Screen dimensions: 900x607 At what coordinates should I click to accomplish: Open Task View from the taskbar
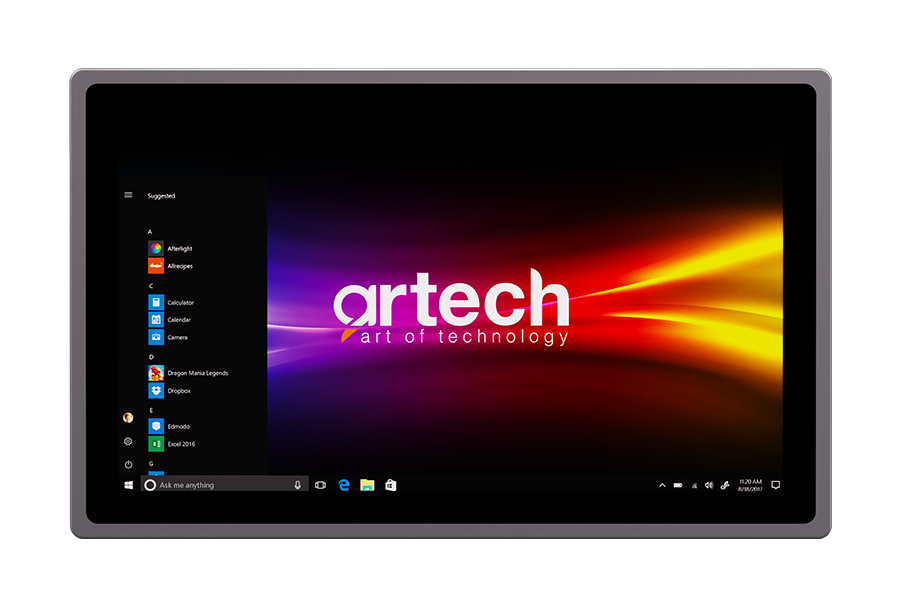tap(320, 485)
